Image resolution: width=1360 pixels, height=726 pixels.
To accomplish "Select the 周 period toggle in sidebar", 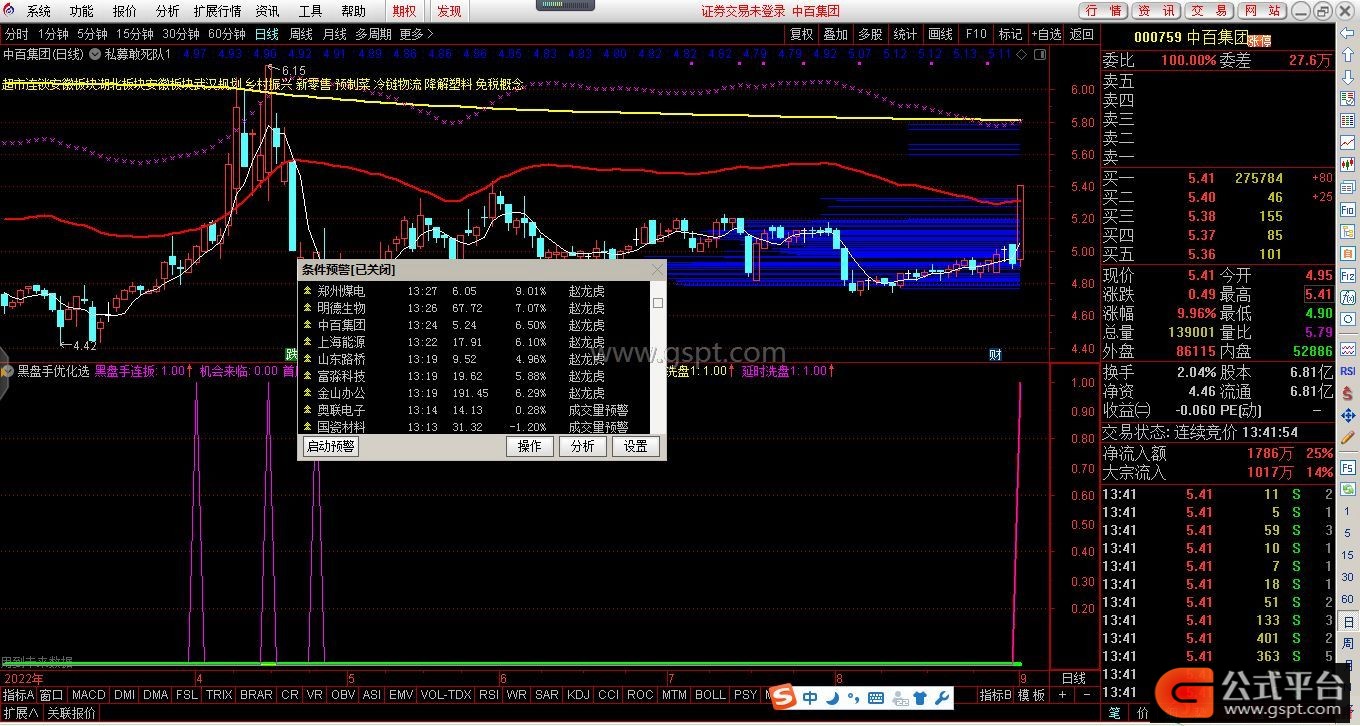I will pos(1348,643).
